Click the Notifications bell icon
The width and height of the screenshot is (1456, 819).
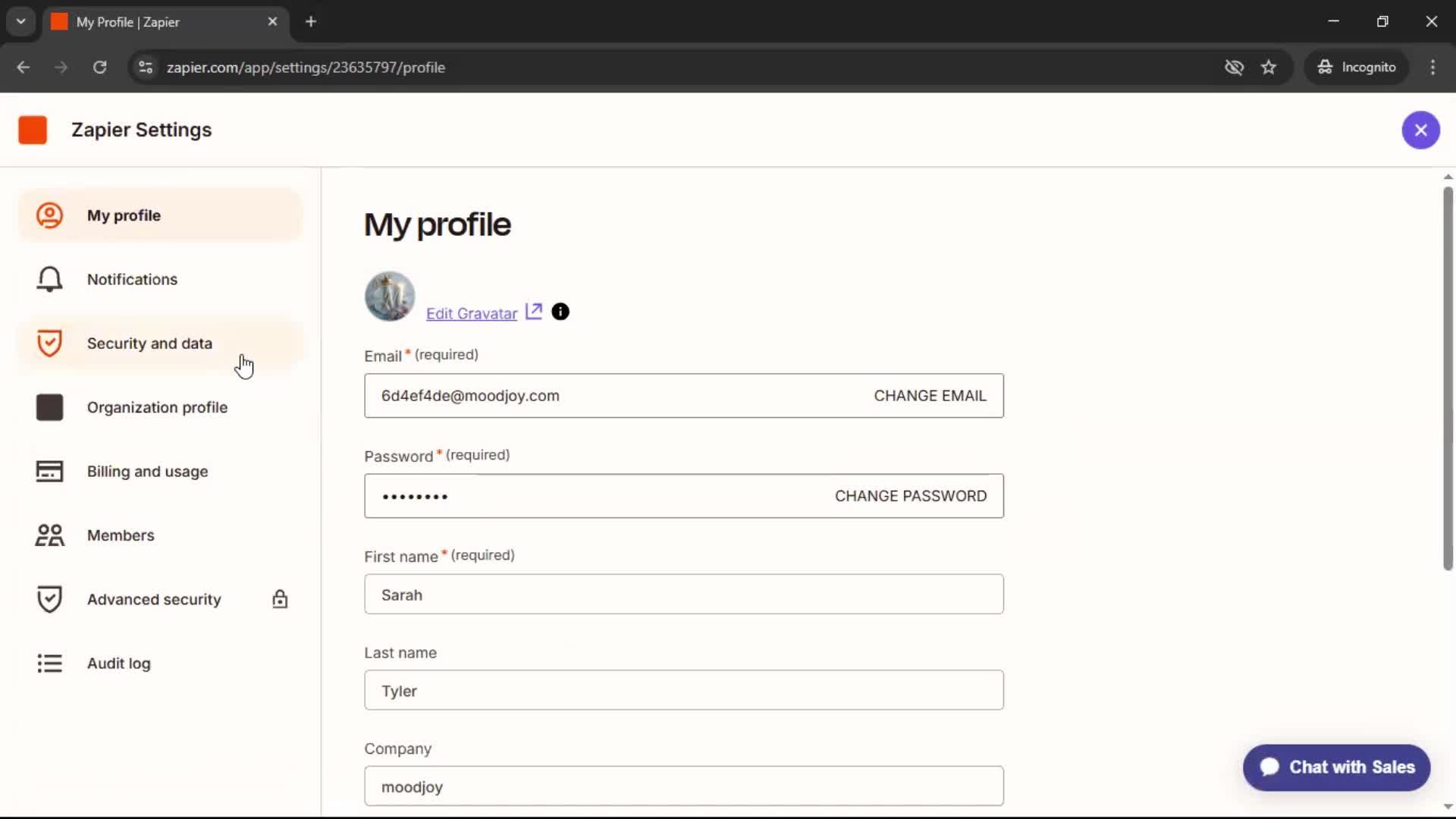[x=49, y=279]
